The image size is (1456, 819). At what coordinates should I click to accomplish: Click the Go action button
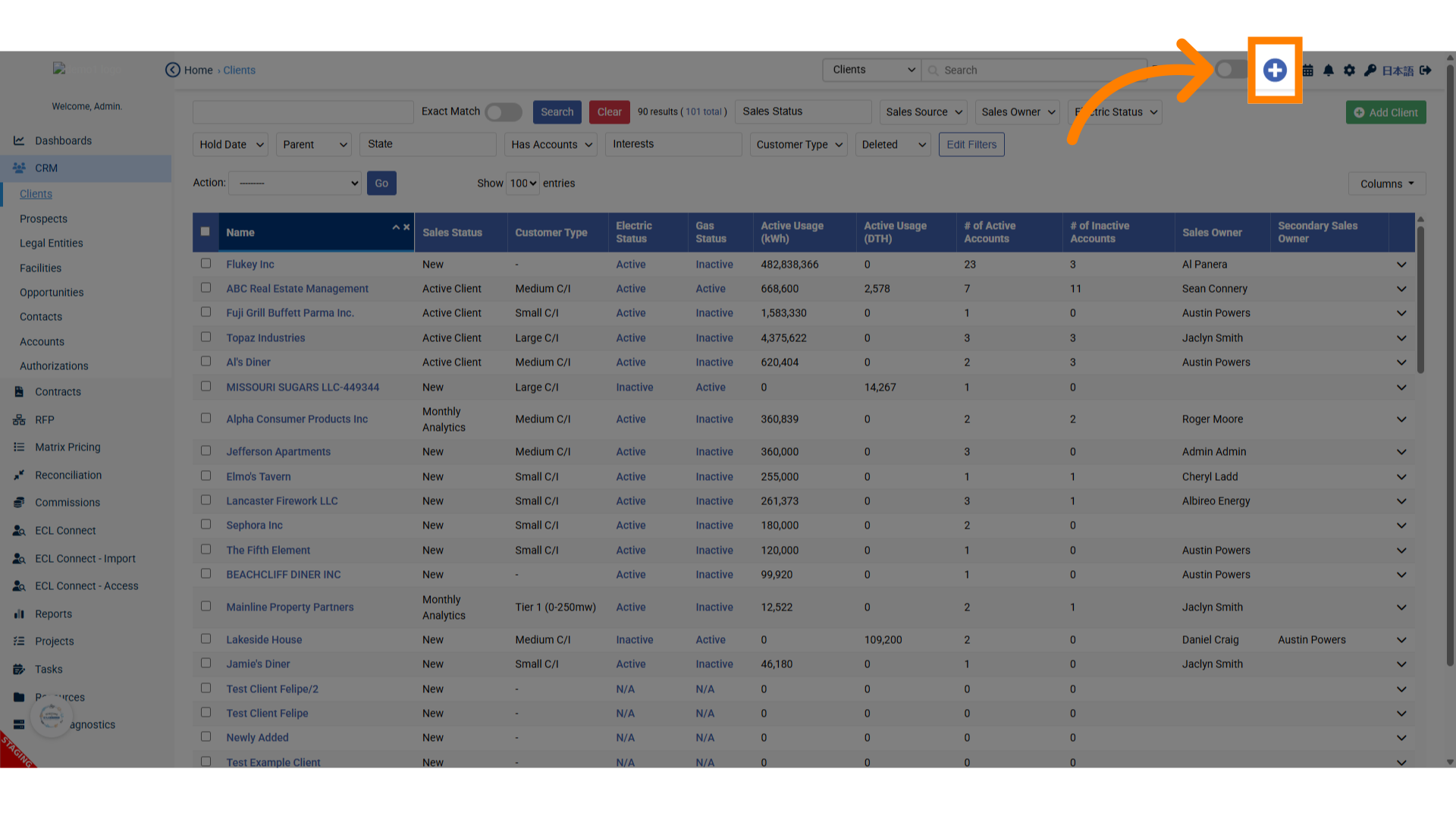(381, 183)
